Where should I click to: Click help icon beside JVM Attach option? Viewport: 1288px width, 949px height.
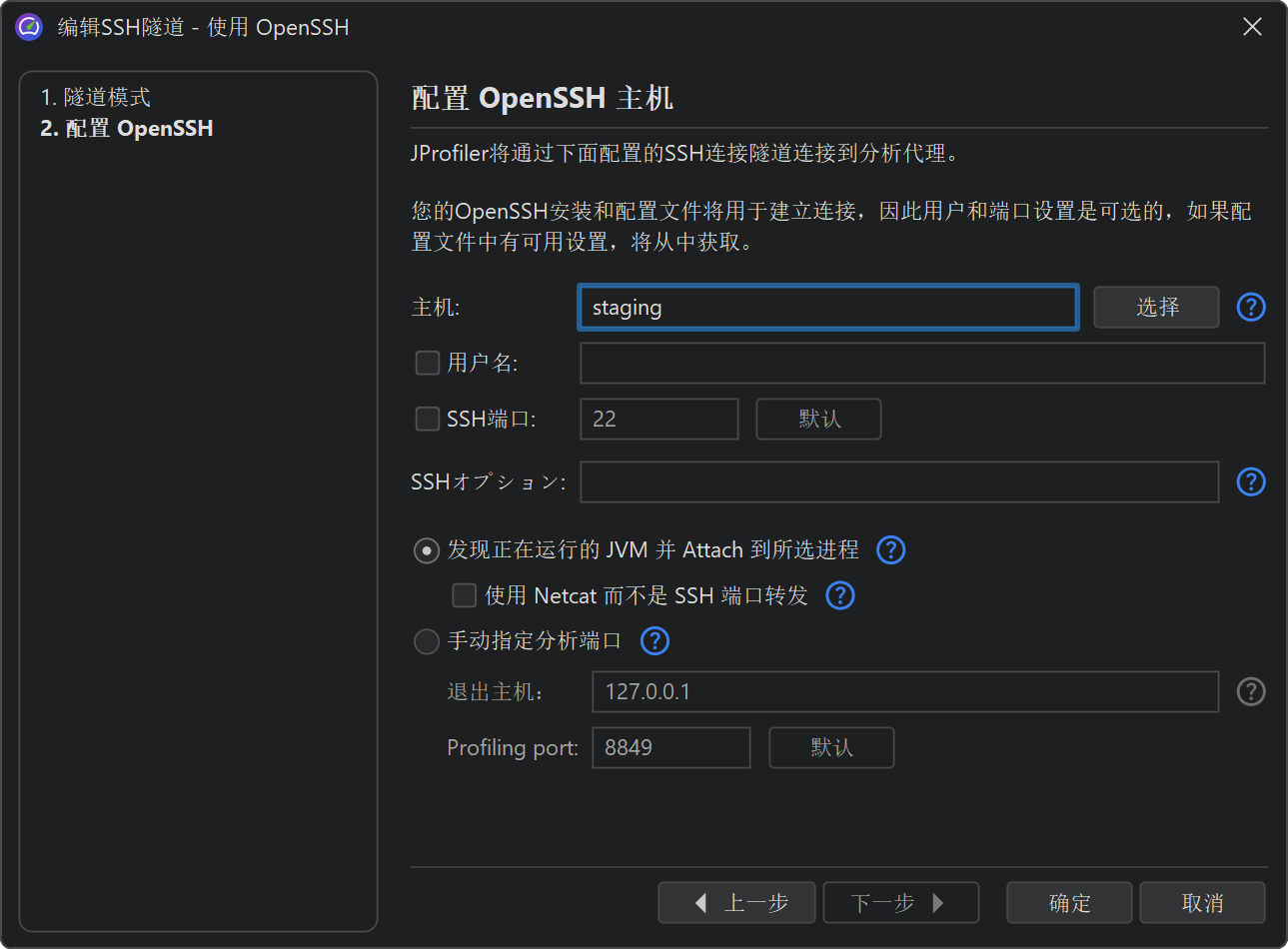coord(890,549)
